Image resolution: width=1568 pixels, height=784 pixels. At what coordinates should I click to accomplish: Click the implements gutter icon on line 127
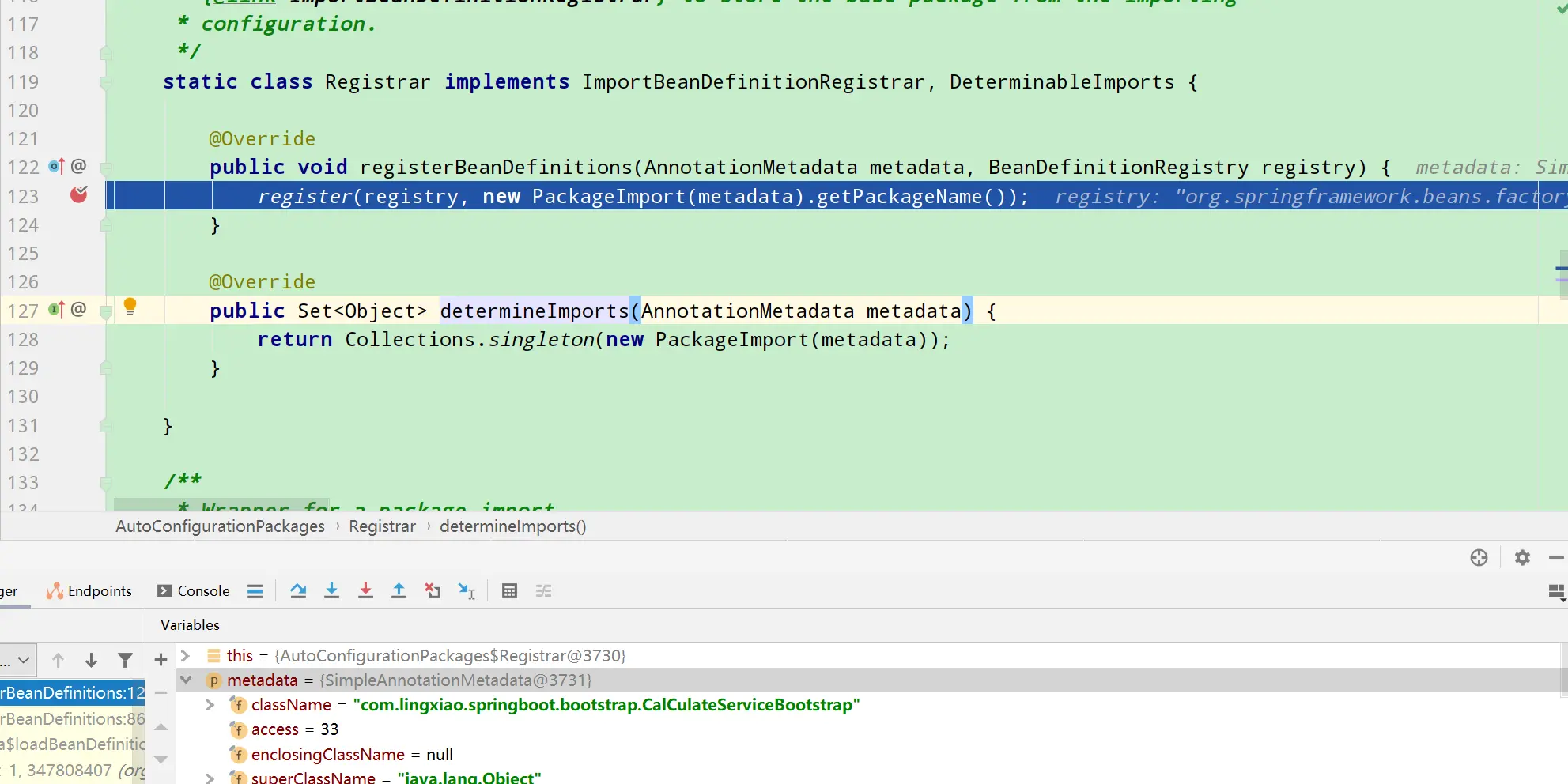coord(56,310)
